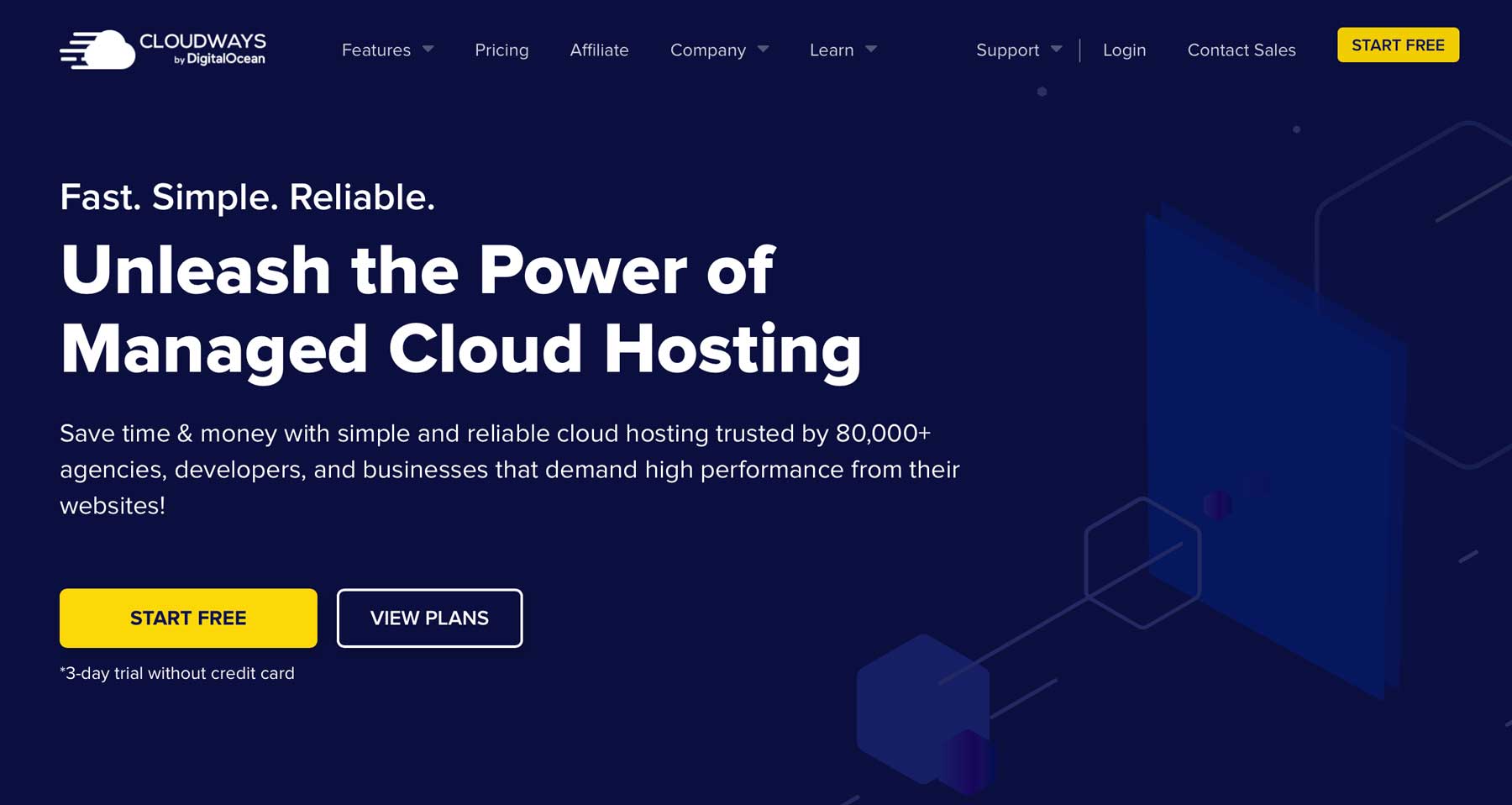Click the START FREE hero button
The width and height of the screenshot is (1512, 805).
tap(187, 618)
